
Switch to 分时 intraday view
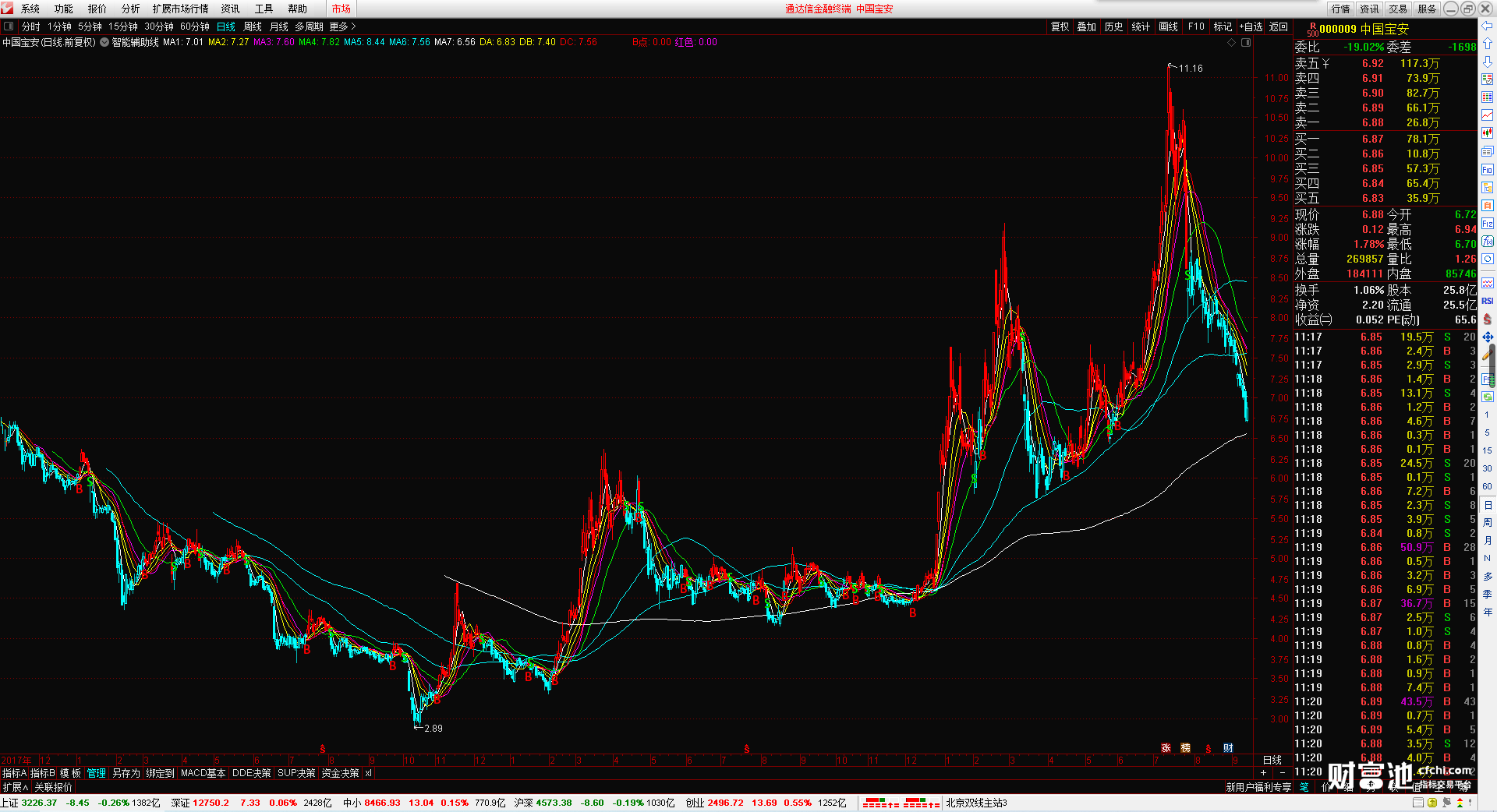(31, 26)
